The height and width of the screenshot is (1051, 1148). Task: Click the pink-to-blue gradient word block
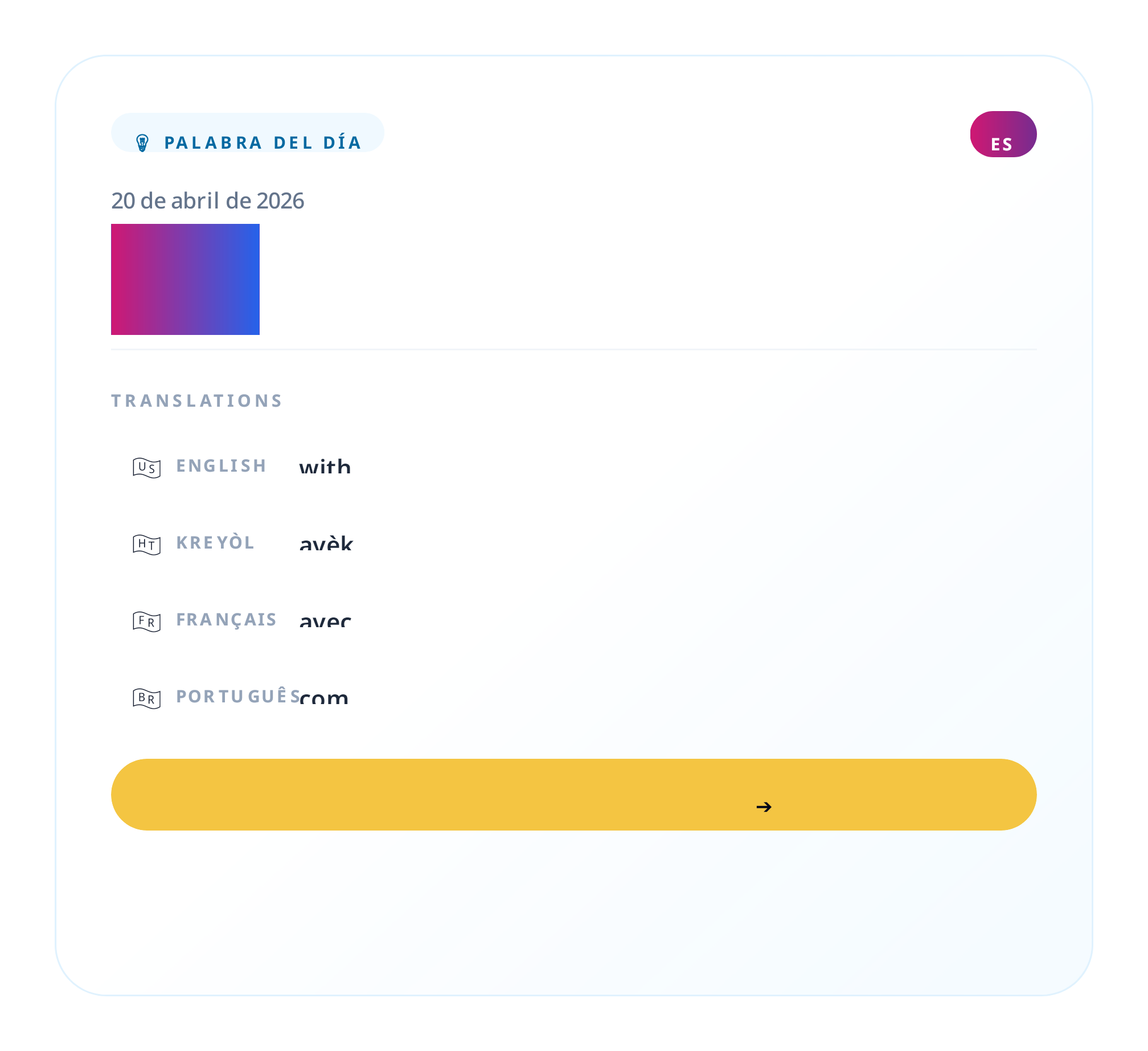[x=185, y=279]
